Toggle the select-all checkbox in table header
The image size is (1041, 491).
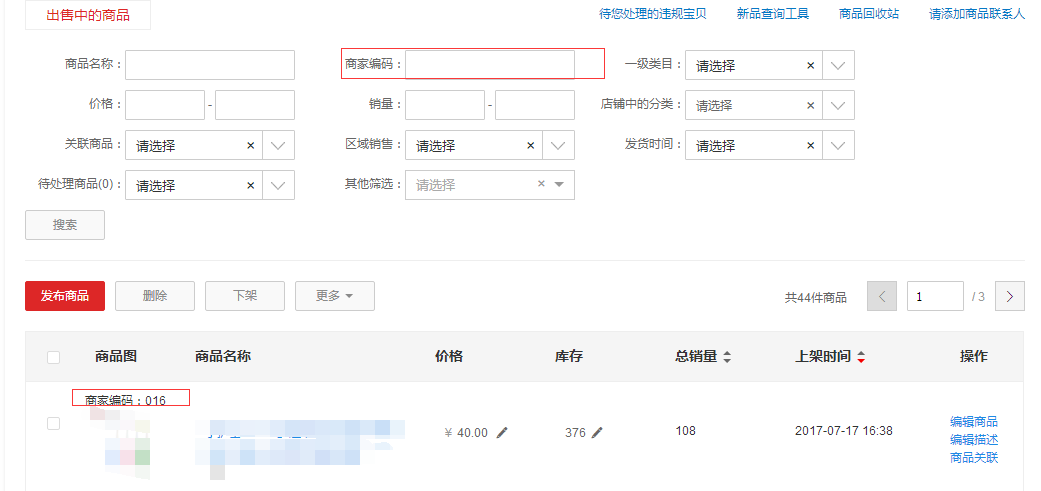(x=54, y=357)
